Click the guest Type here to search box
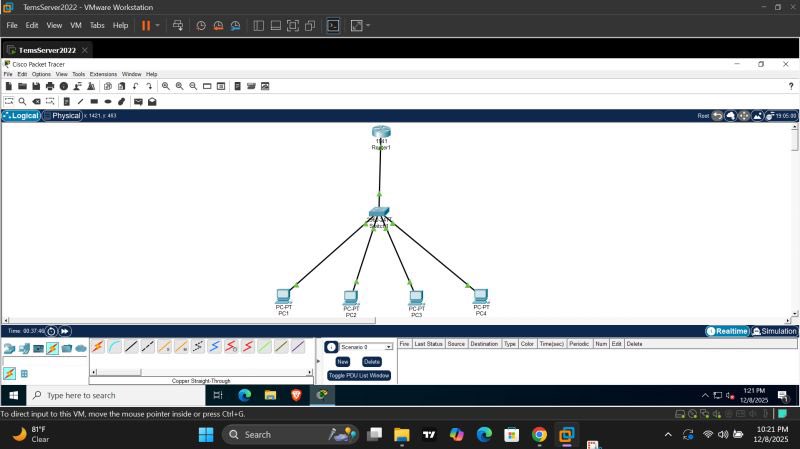This screenshot has width=800, height=449. pyautogui.click(x=116, y=395)
